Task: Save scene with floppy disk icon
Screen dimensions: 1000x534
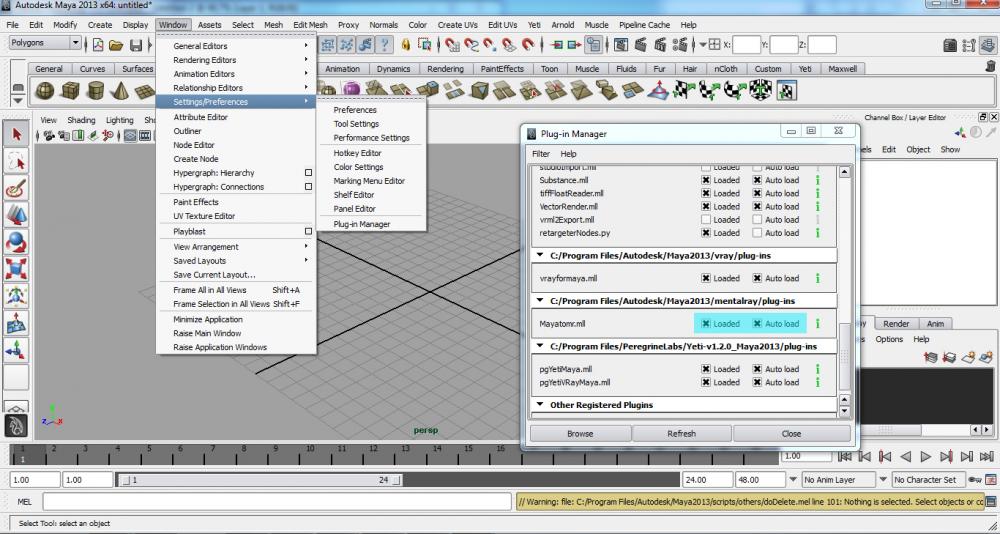Action: (136, 45)
